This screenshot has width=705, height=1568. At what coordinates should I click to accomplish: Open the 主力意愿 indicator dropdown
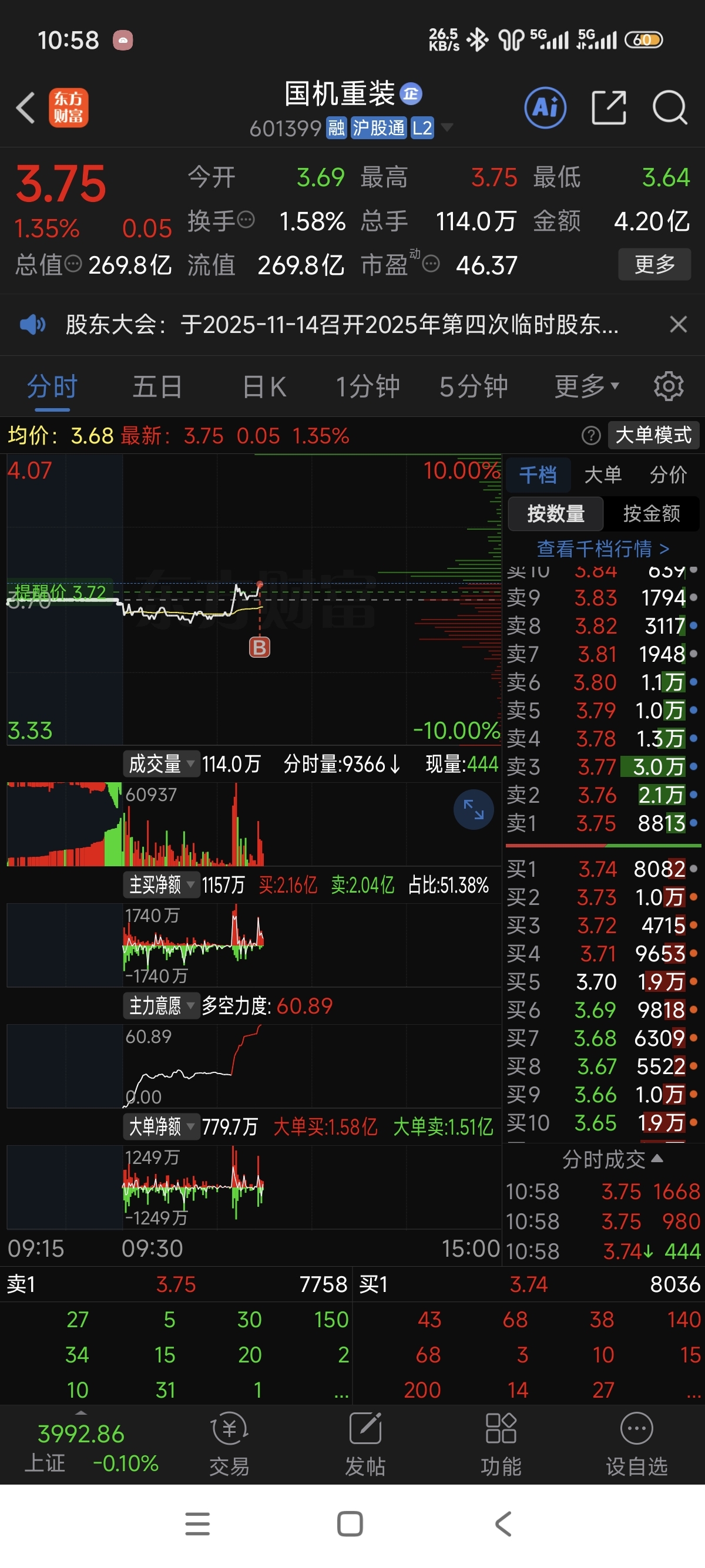tap(162, 1005)
